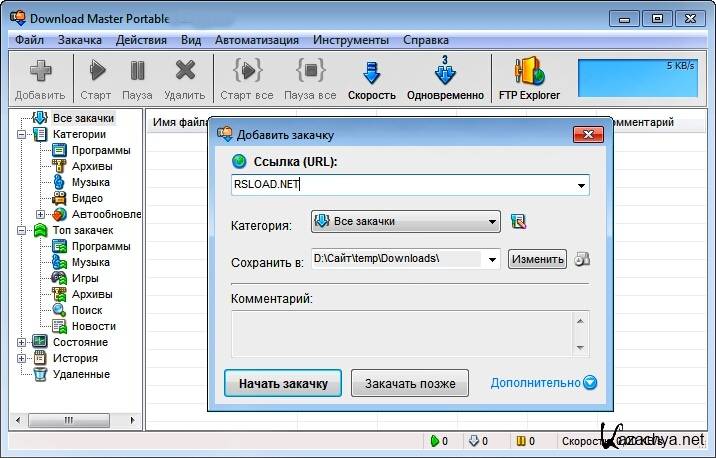Open FTP Explorer from the toolbar

point(529,72)
